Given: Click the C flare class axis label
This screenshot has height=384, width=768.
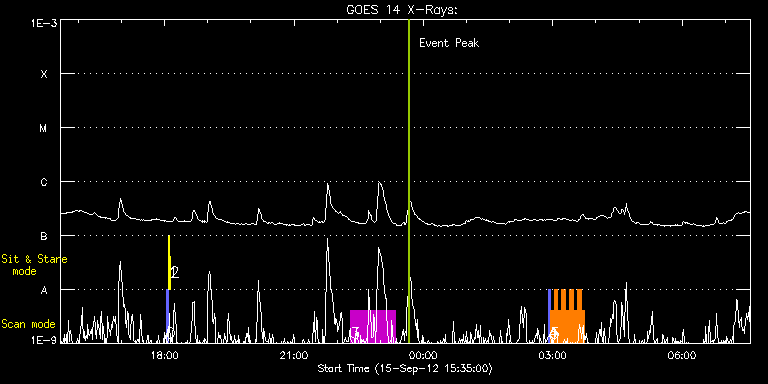Looking at the screenshot, I should point(44,182).
